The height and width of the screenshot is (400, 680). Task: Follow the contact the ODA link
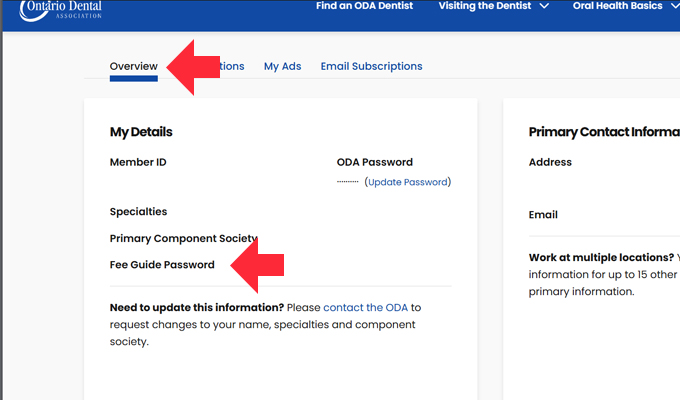pyautogui.click(x=366, y=308)
